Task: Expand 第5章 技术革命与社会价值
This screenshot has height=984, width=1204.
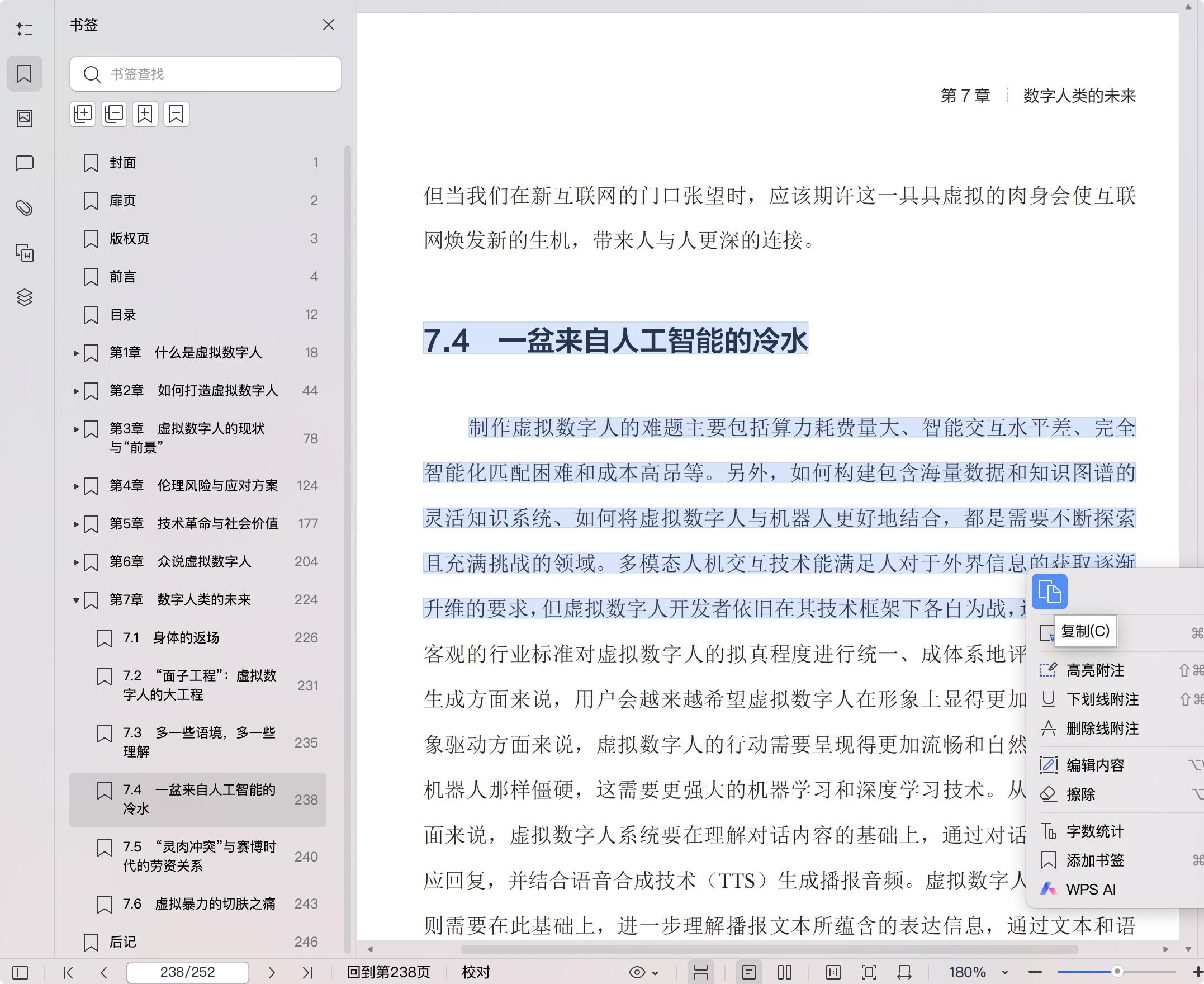Action: pos(76,524)
